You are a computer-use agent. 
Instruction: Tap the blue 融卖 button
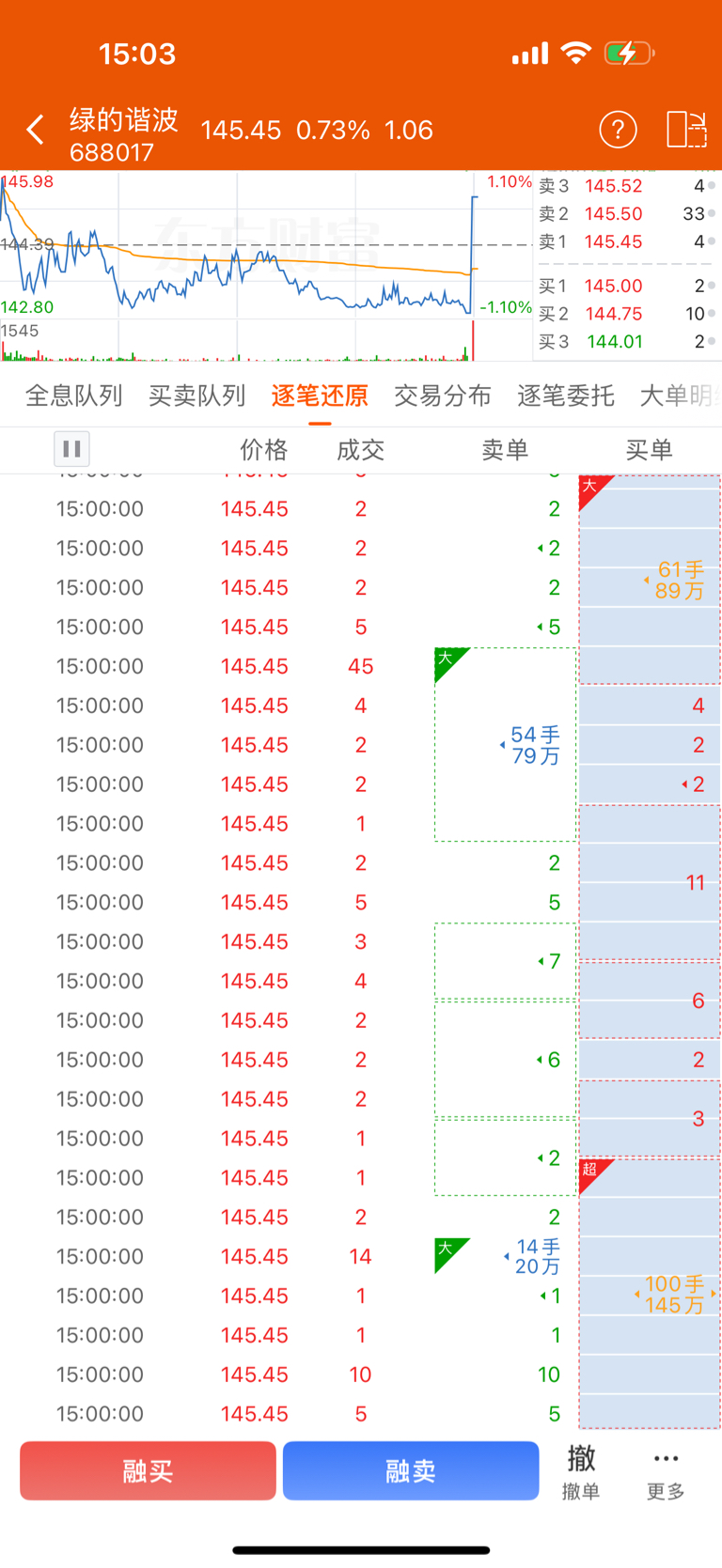click(x=411, y=1470)
